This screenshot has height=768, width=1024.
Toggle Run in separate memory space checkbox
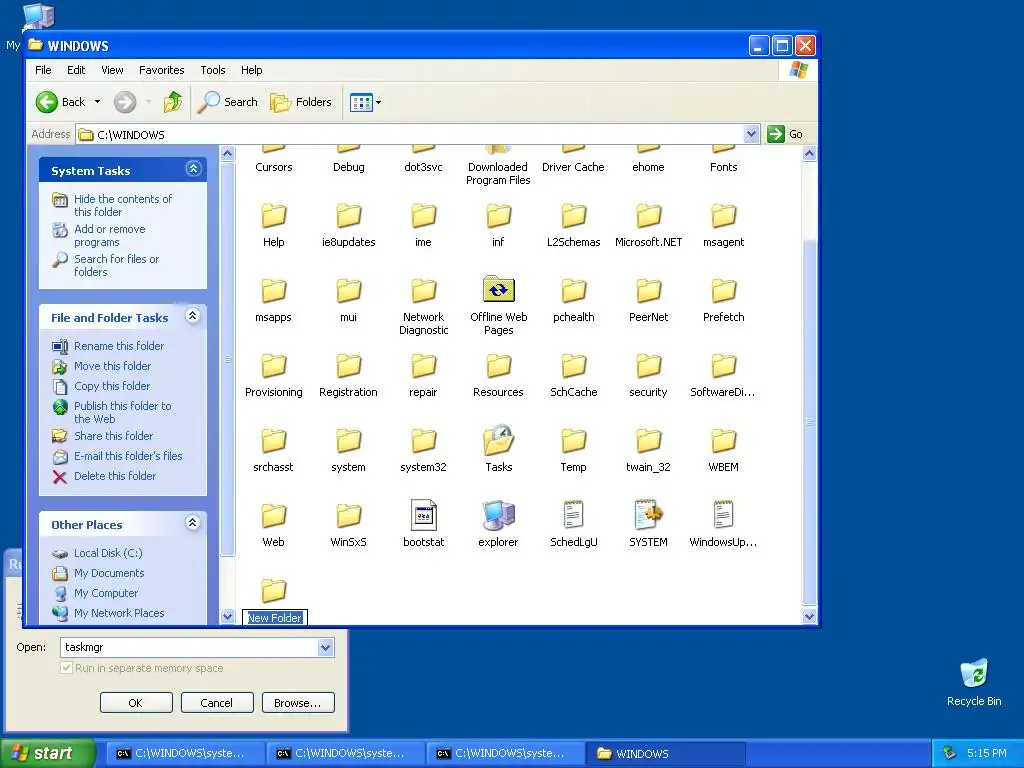tap(66, 668)
